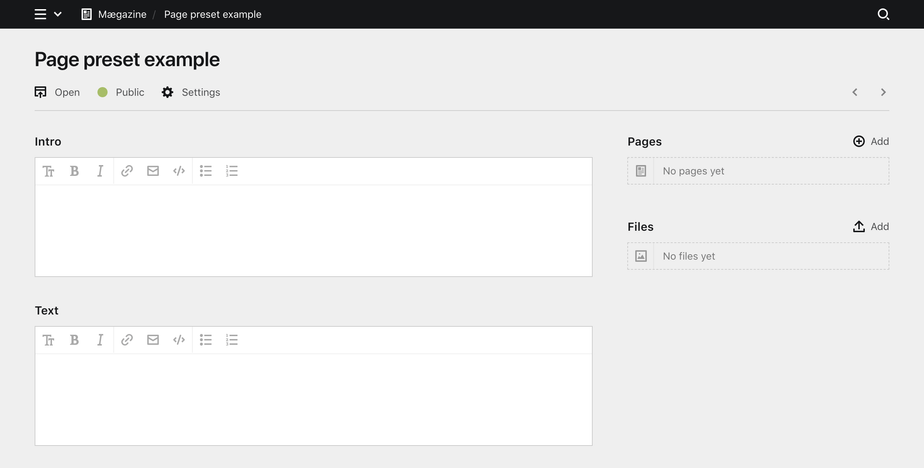
Task: Add a new page in Pages
Action: pyautogui.click(x=870, y=141)
